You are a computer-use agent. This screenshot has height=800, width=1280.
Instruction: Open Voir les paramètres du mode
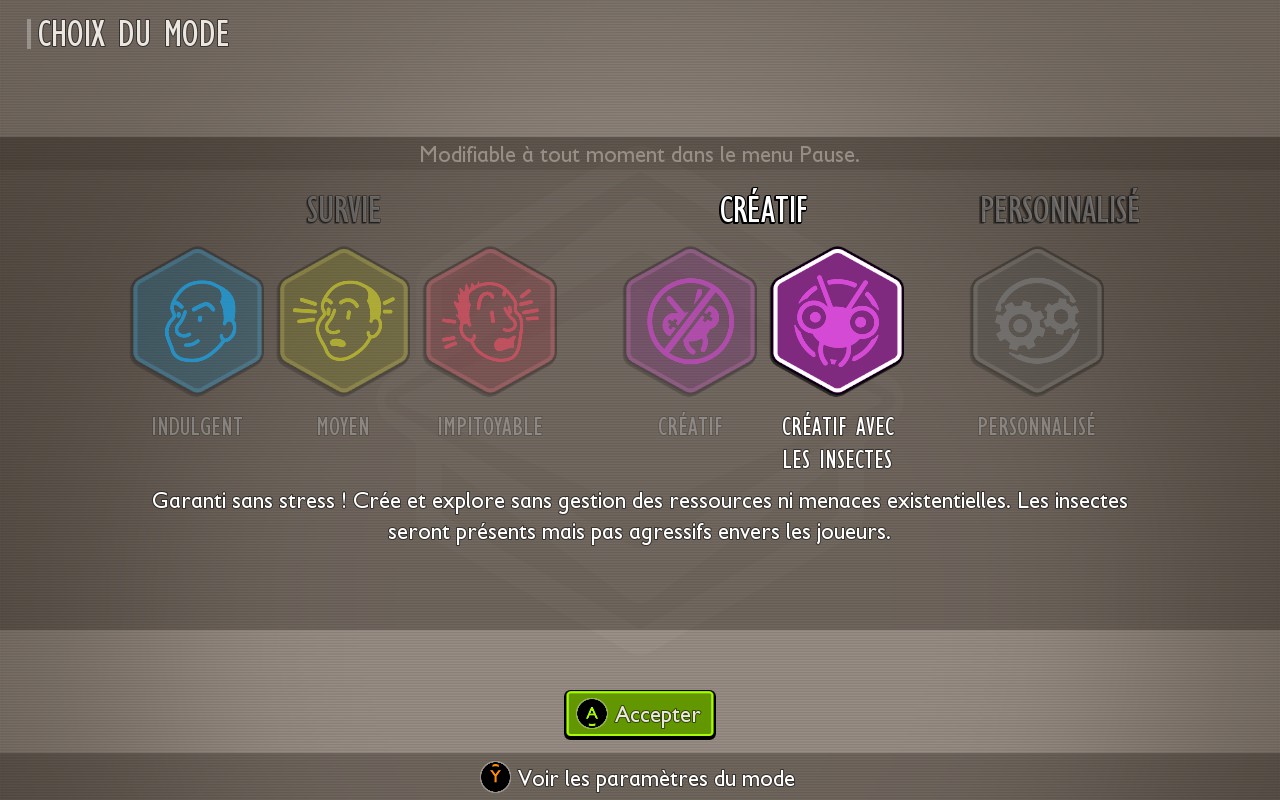click(x=638, y=778)
